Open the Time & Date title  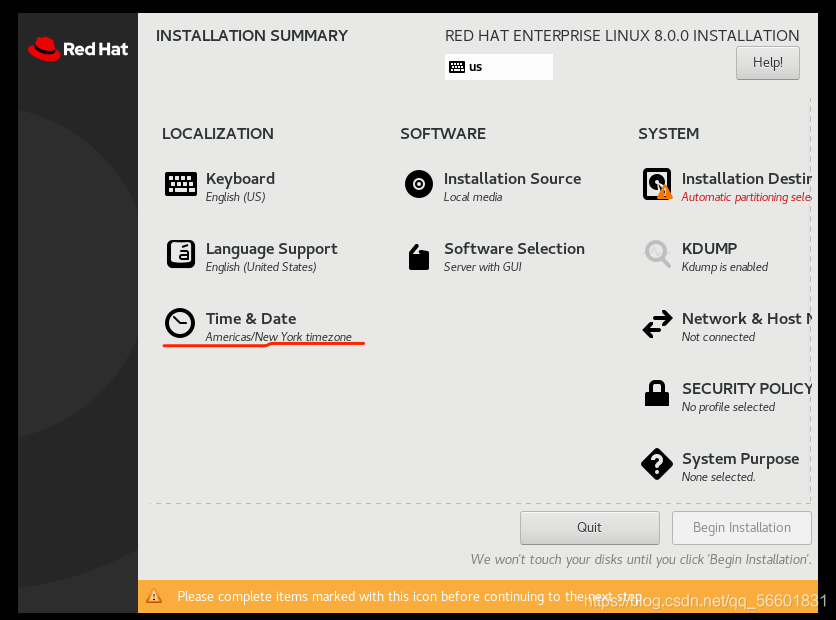point(251,319)
